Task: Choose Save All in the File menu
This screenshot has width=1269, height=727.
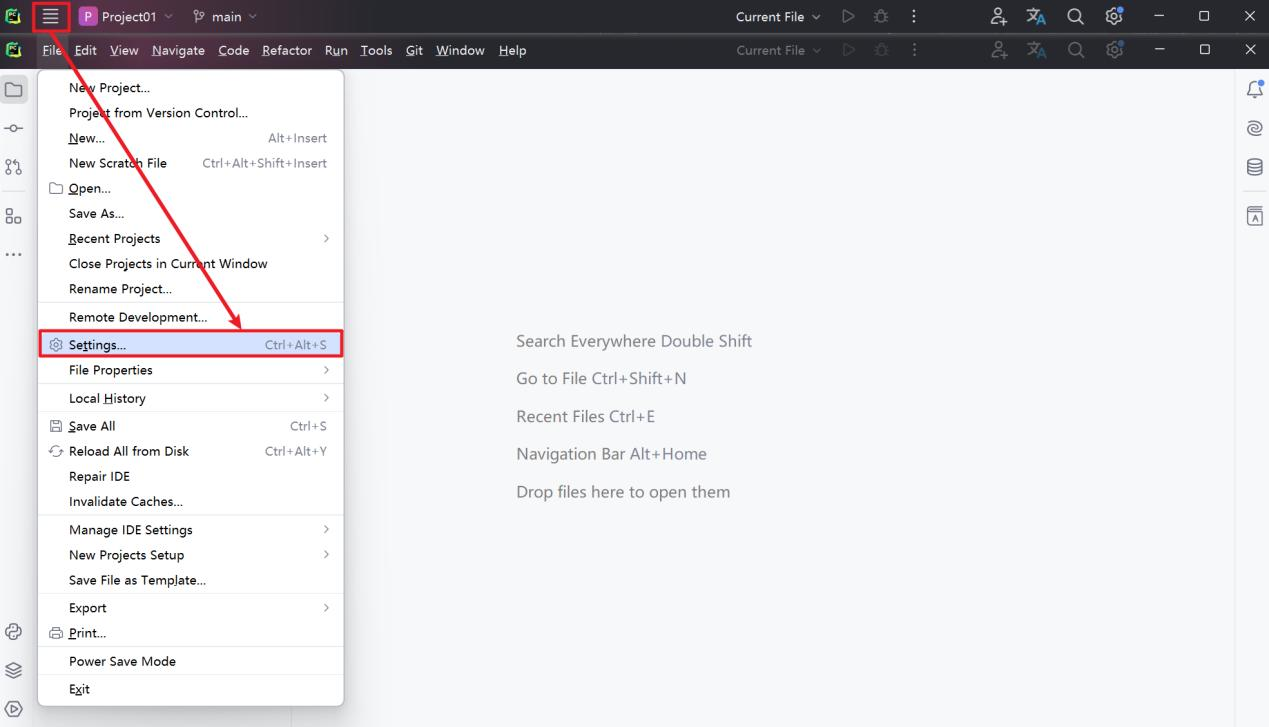Action: click(x=190, y=426)
